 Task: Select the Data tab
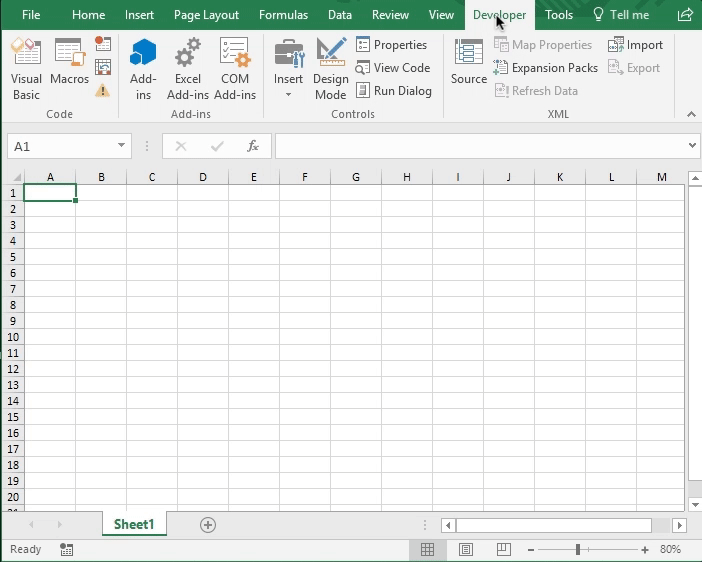click(340, 15)
